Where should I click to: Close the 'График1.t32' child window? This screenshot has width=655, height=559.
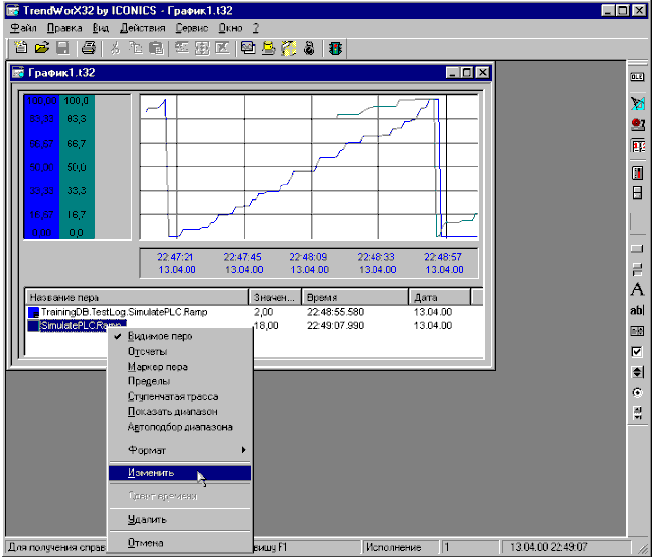[x=483, y=73]
